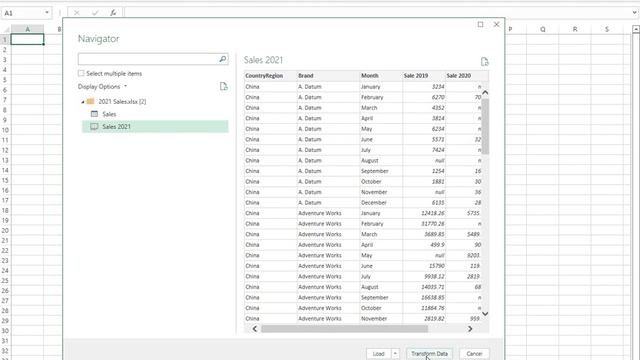Select the Sales 2021 sheet item
The image size is (640, 360).
[x=155, y=127]
